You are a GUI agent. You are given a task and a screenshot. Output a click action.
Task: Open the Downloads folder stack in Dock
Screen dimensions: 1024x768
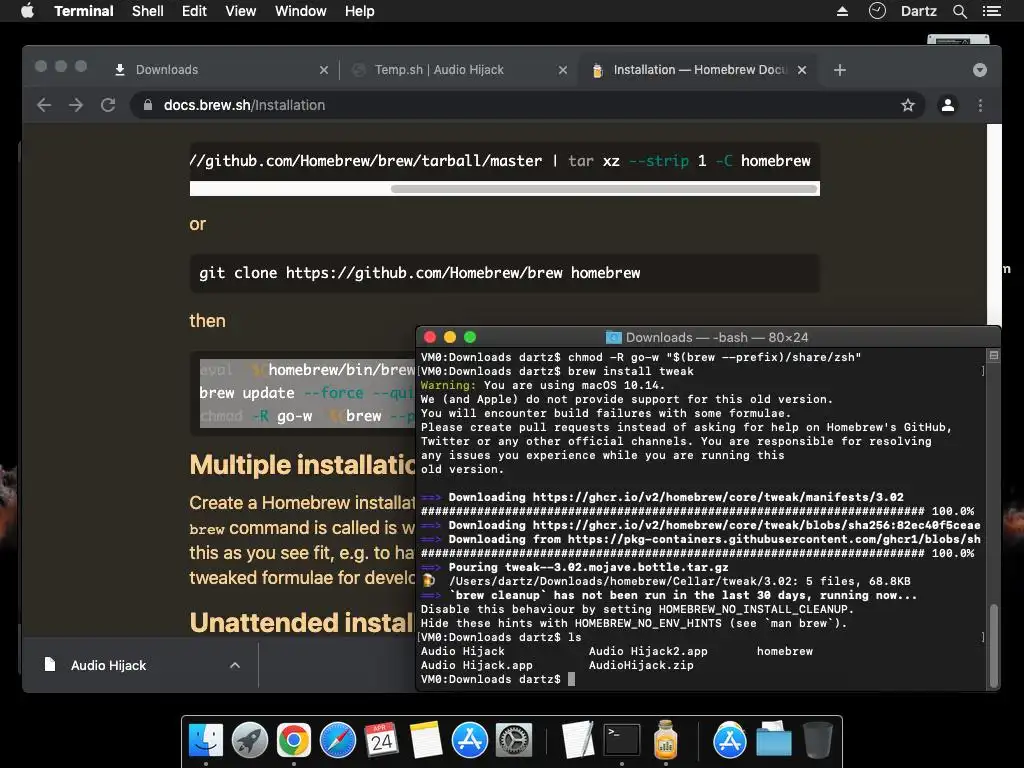point(773,741)
